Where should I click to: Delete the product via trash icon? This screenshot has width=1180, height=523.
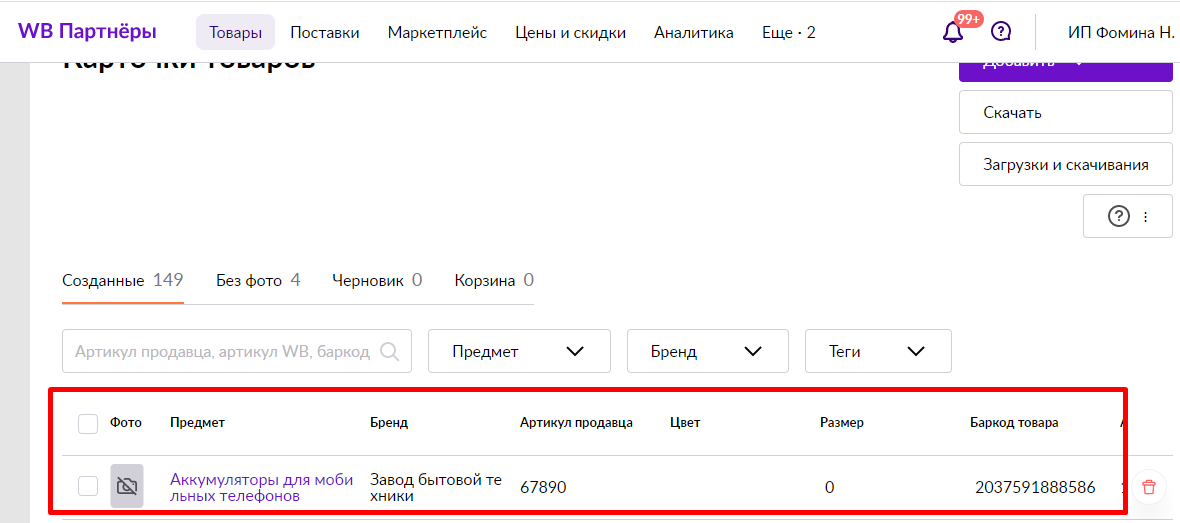point(1148,487)
